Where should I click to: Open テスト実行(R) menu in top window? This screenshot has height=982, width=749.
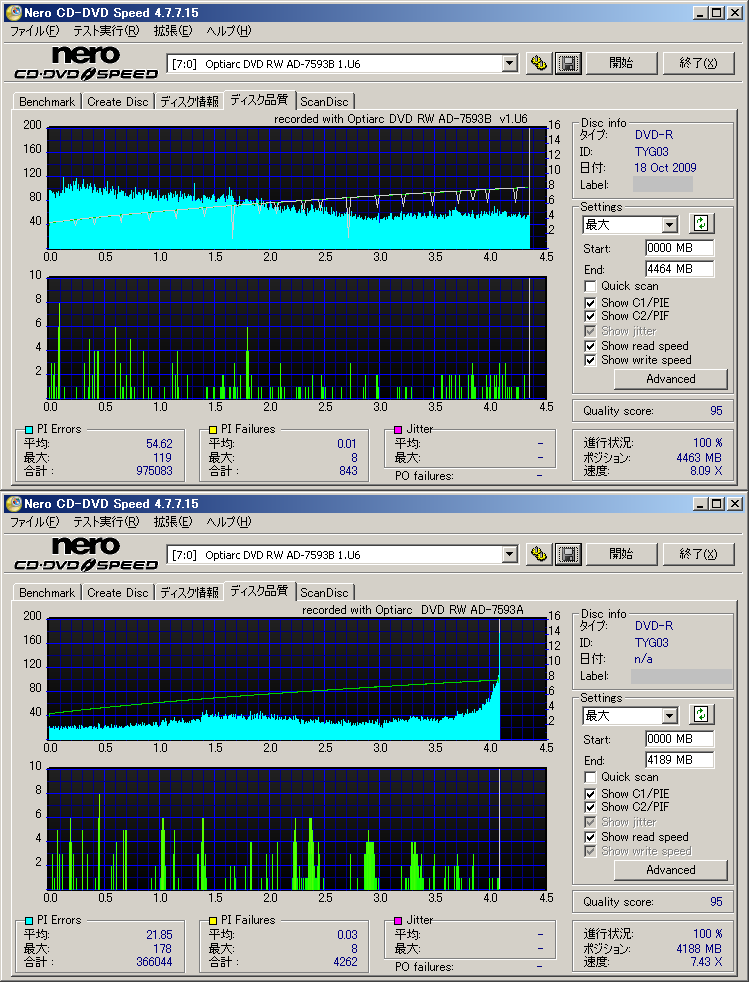(106, 31)
